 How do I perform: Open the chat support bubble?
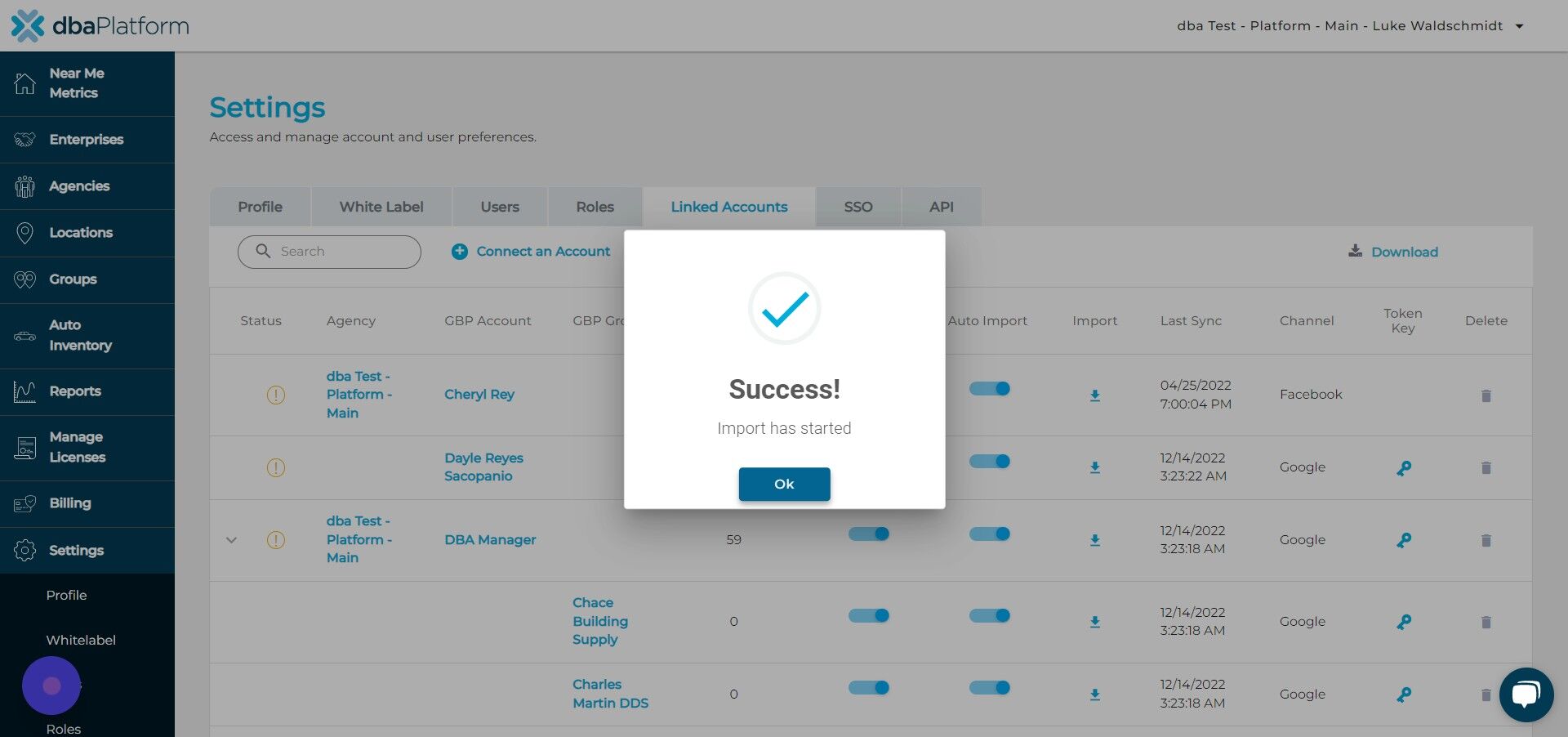(1526, 694)
